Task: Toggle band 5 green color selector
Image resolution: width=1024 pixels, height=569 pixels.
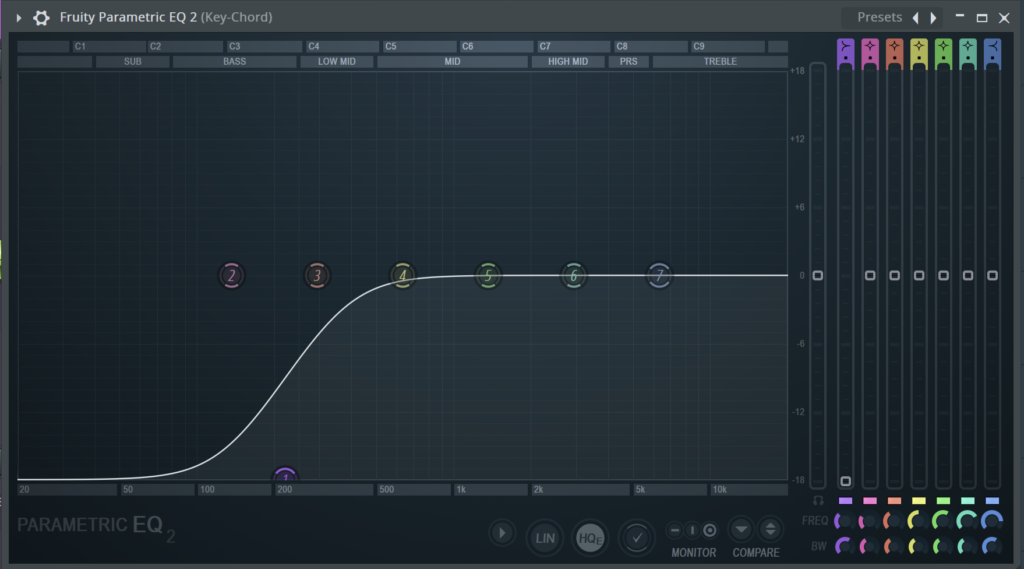Action: [944, 501]
